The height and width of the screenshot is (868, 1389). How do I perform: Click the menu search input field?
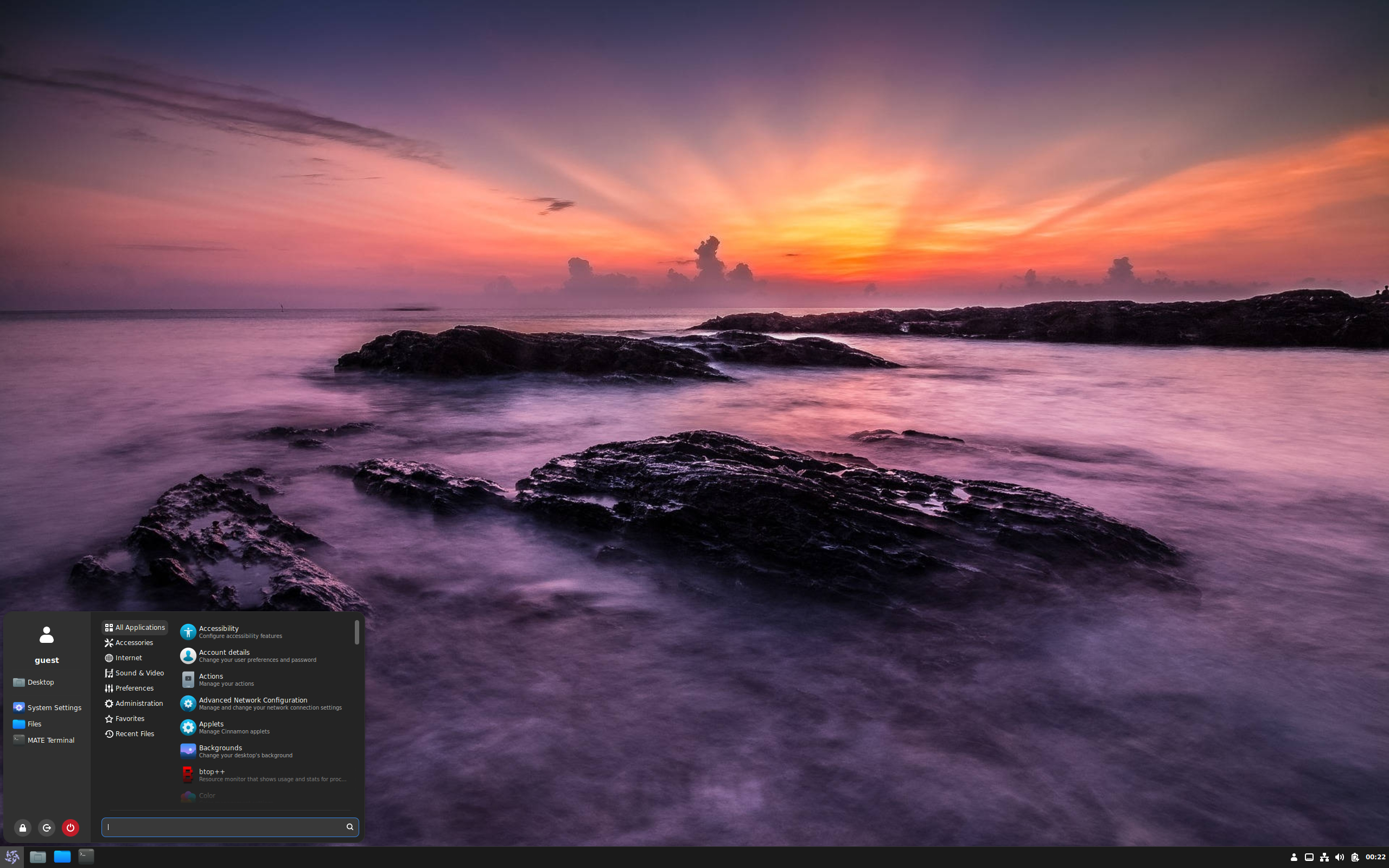pos(230,827)
